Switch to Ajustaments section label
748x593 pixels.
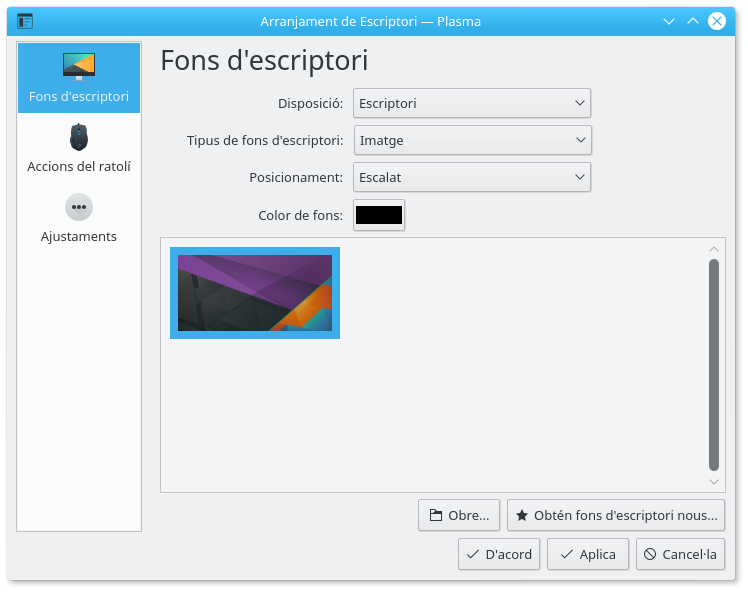point(79,237)
